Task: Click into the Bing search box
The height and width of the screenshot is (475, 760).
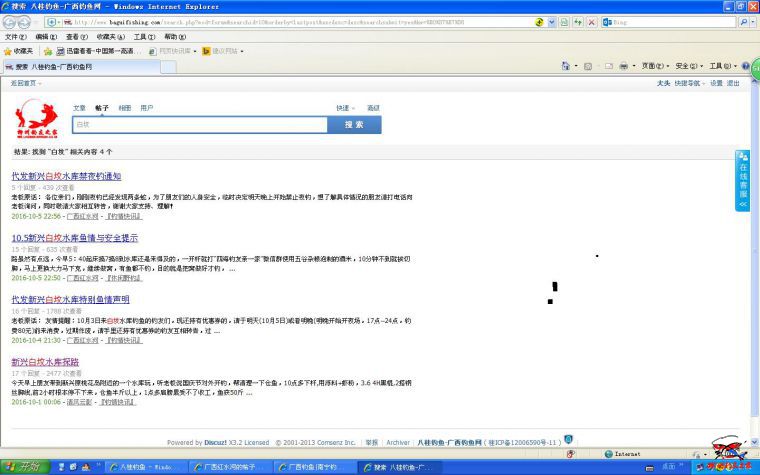Action: (x=674, y=22)
